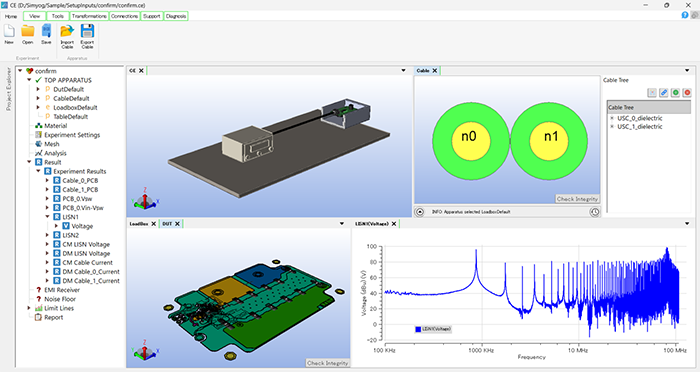Select the blue LISN1(Voltage) legend swatch

(x=418, y=329)
